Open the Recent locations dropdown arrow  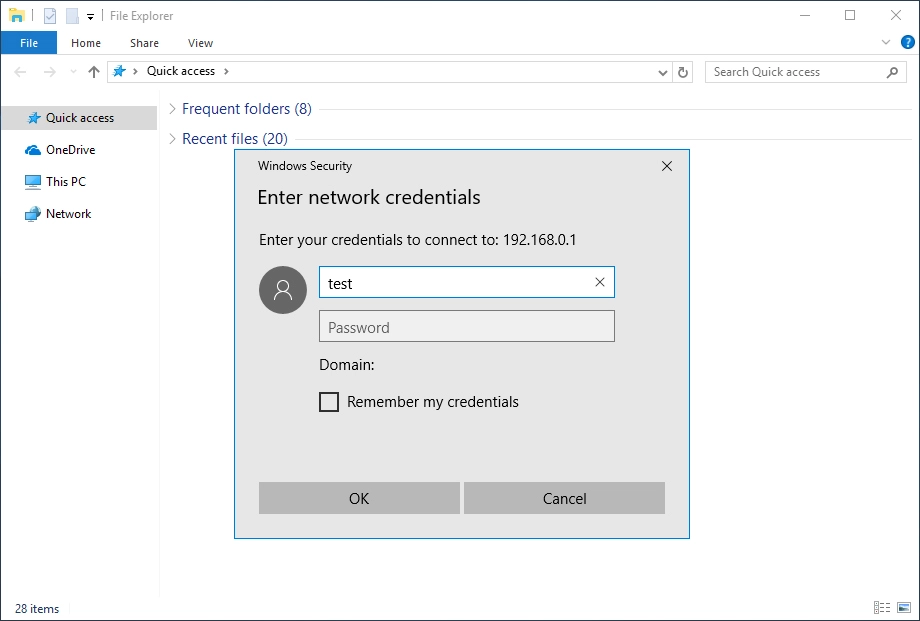(x=73, y=72)
